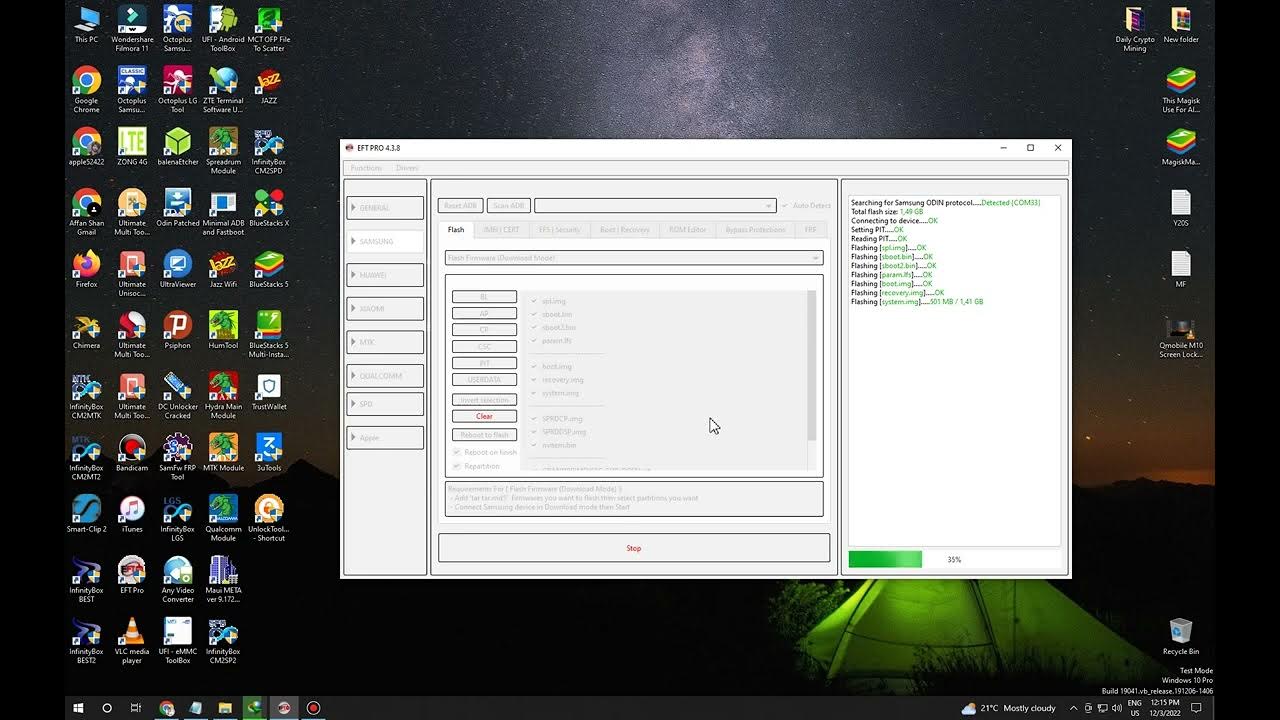
Task: Click the partition list vertical scrollbar
Action: coord(812,365)
